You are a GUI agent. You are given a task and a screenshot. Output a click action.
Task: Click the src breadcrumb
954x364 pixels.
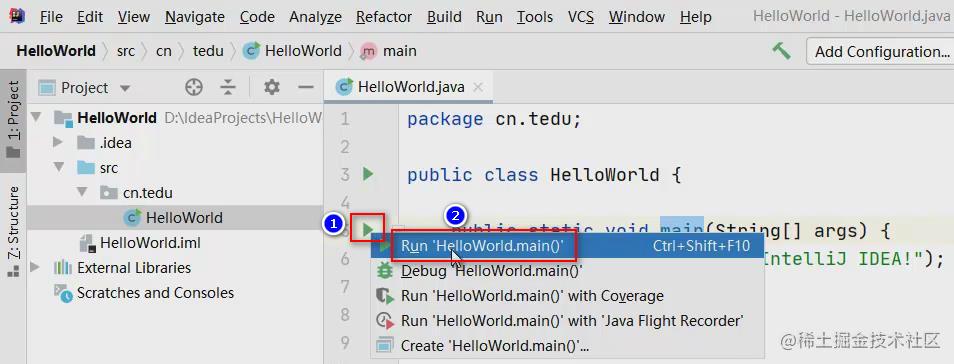[126, 51]
